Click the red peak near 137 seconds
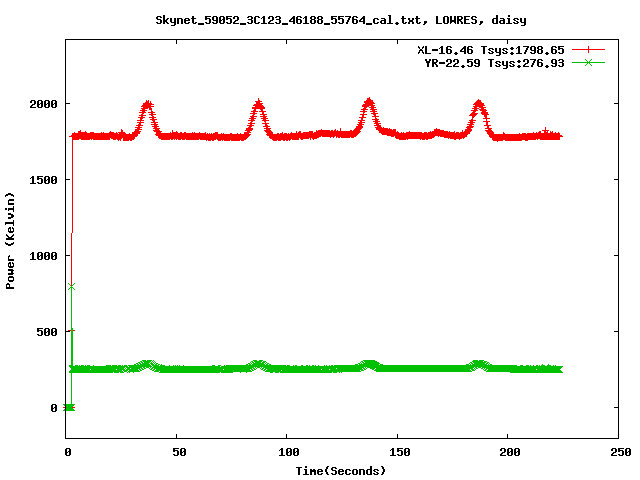Image resolution: width=640 pixels, height=480 pixels. pyautogui.click(x=369, y=102)
